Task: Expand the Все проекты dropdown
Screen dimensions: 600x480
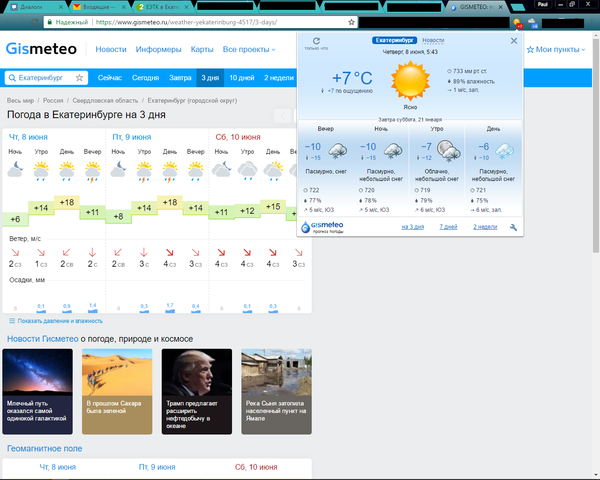Action: (x=249, y=49)
